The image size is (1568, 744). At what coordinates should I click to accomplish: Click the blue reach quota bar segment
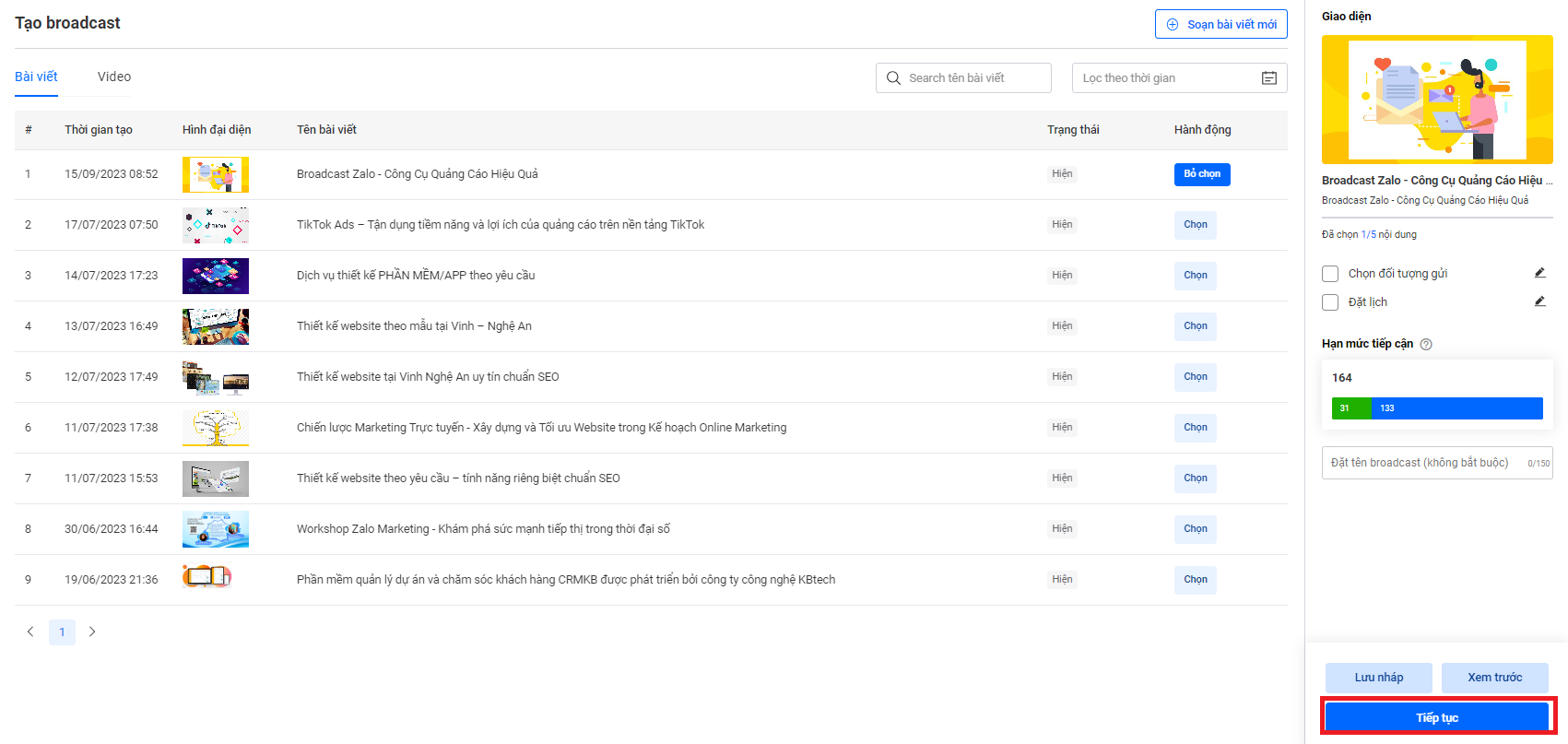1456,408
